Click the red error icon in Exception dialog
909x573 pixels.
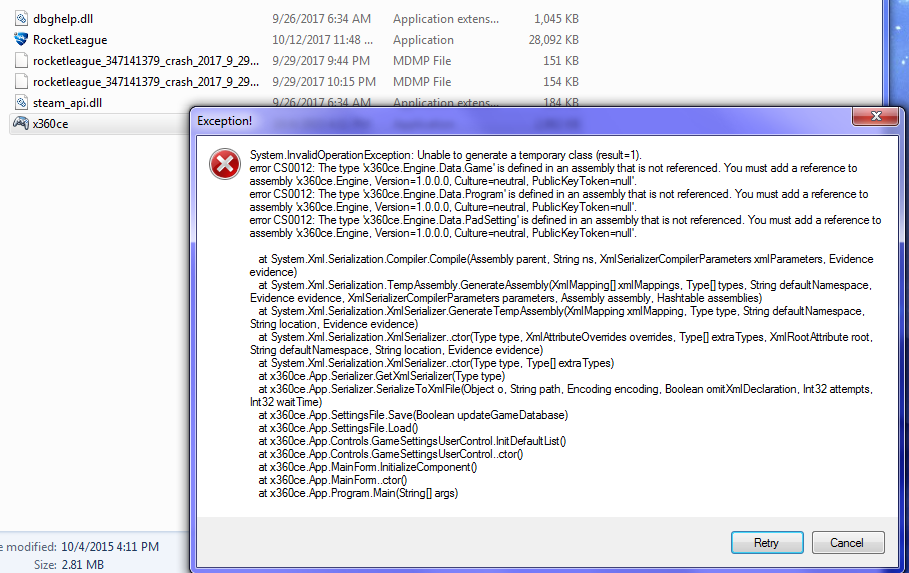pyautogui.click(x=225, y=164)
